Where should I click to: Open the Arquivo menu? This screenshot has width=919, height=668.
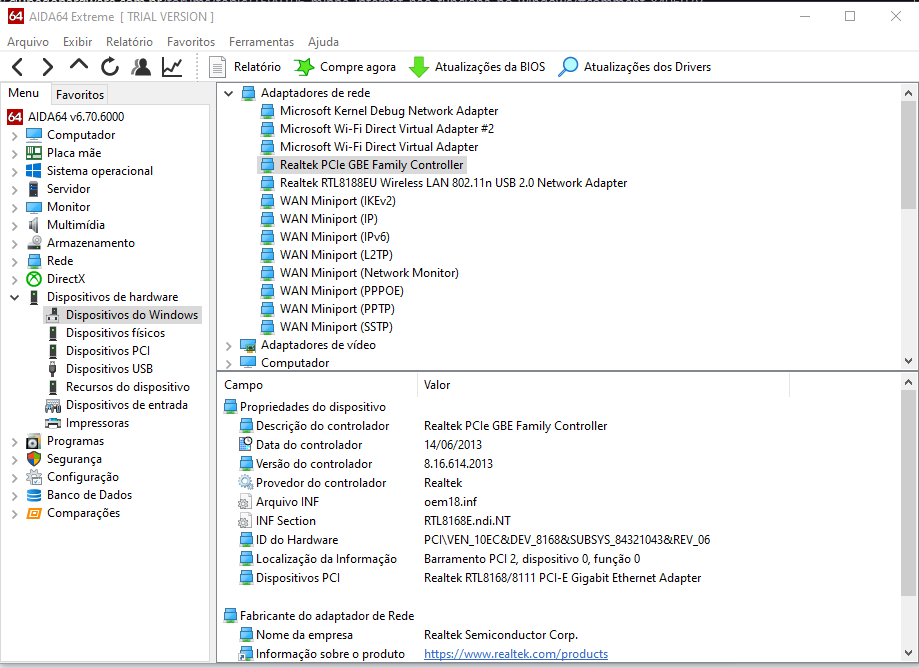28,42
